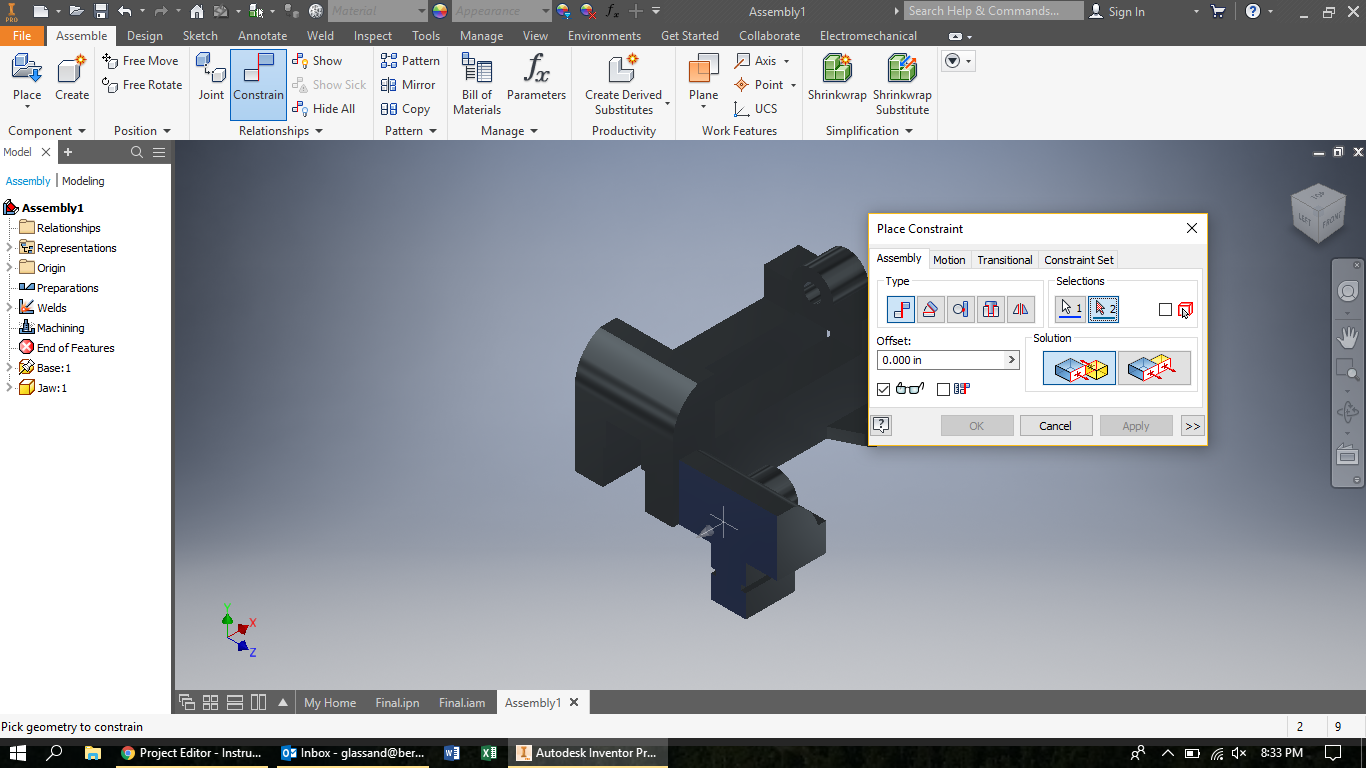This screenshot has width=1366, height=768.
Task: Switch to the Motion tab
Action: tap(949, 260)
